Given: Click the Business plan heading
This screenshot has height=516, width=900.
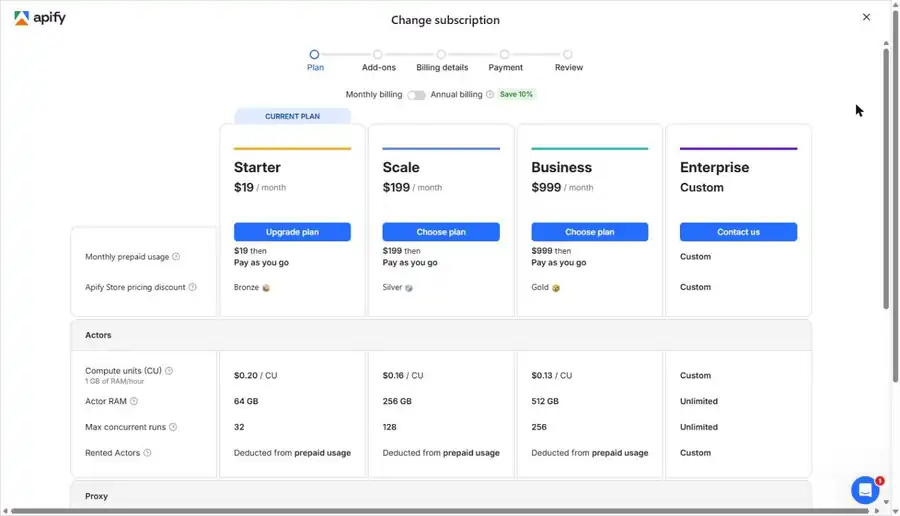Looking at the screenshot, I should coord(561,167).
